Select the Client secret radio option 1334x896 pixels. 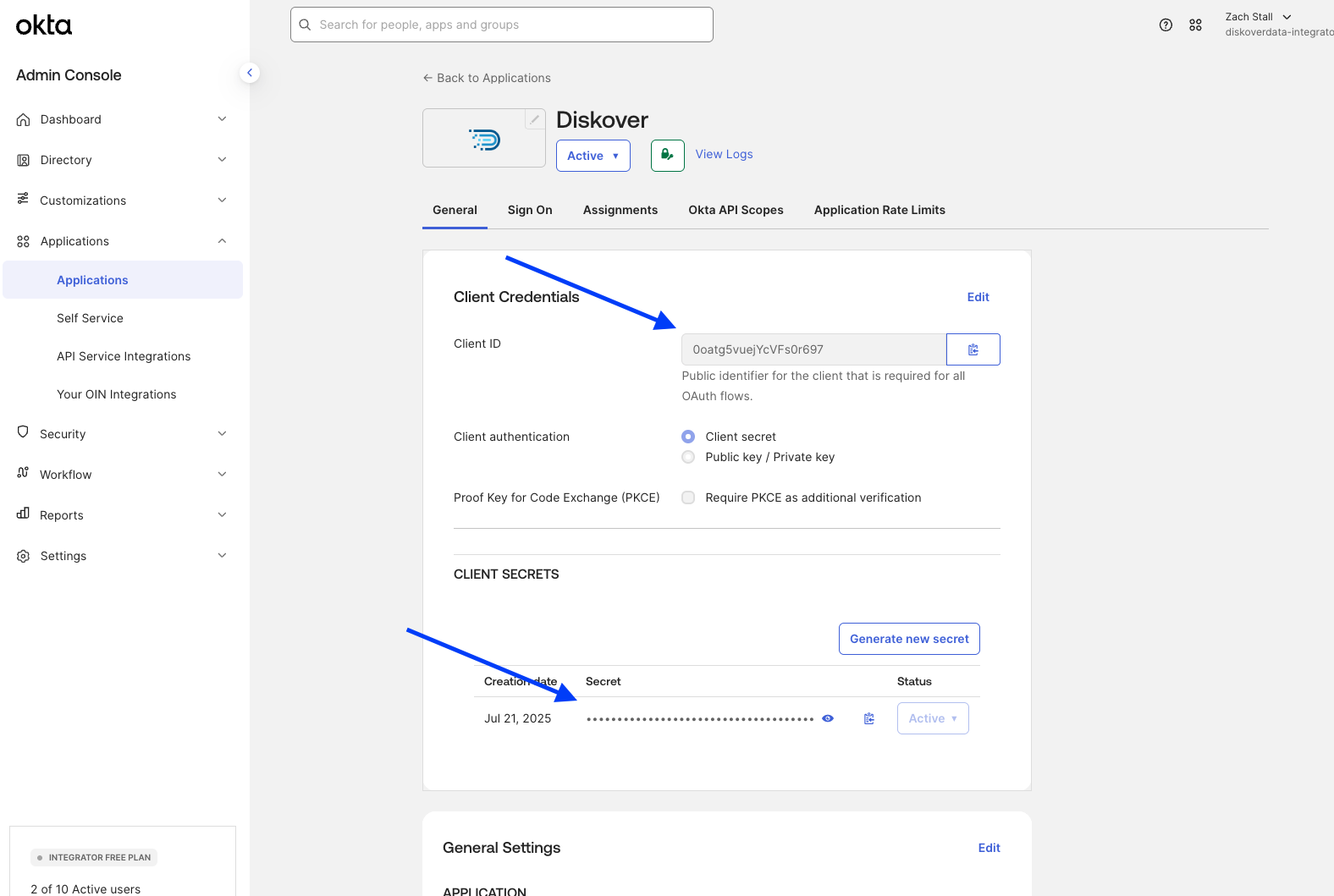pos(688,437)
